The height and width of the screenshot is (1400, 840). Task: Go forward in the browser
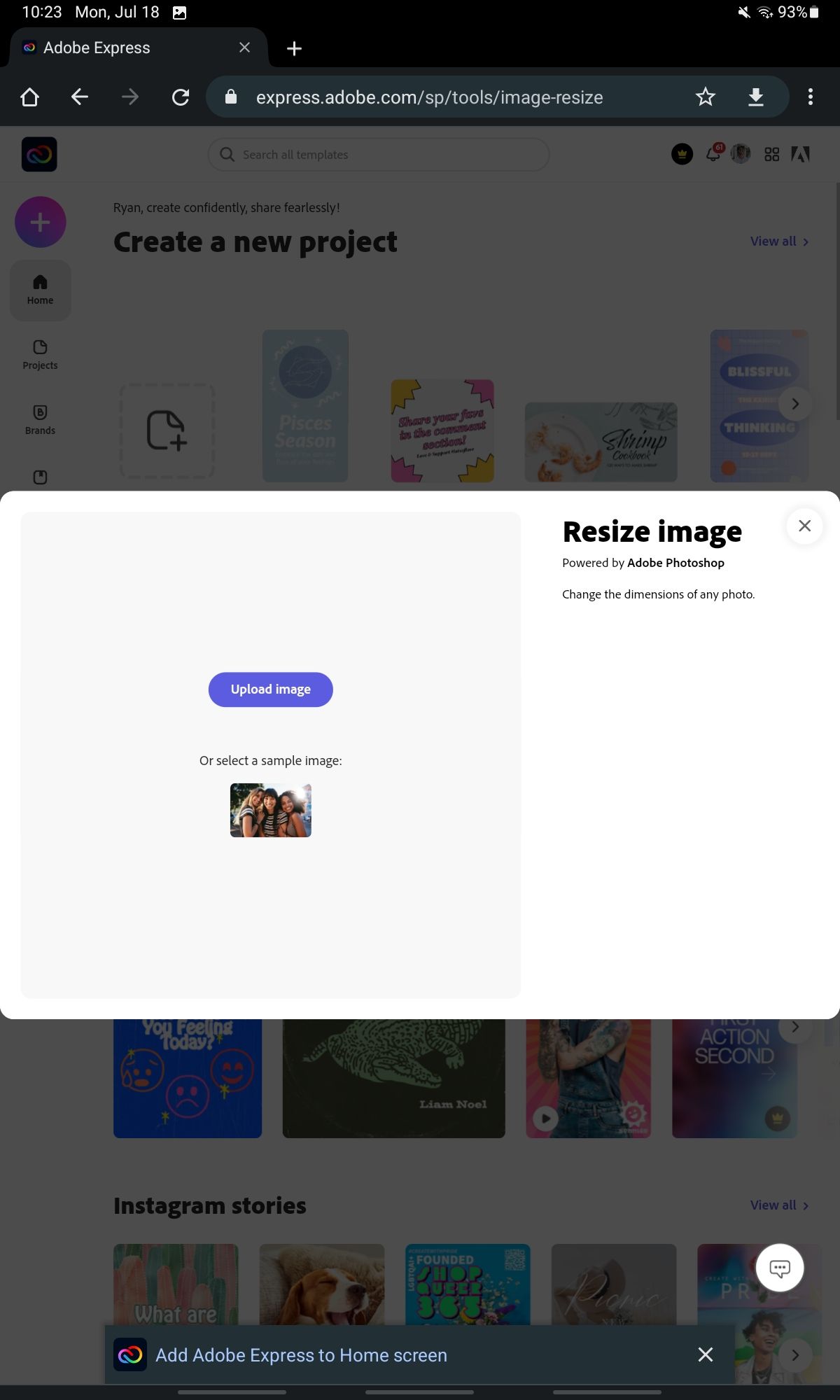[130, 97]
